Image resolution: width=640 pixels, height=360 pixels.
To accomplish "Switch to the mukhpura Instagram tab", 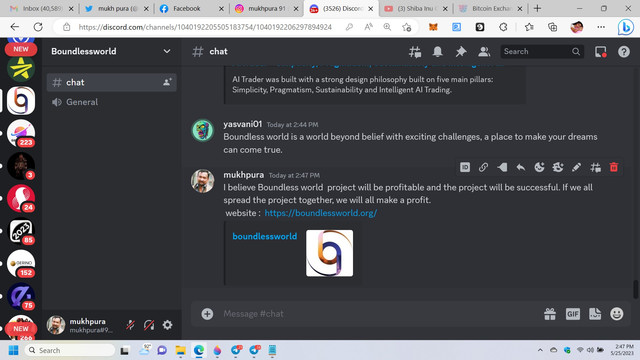I will point(266,8).
